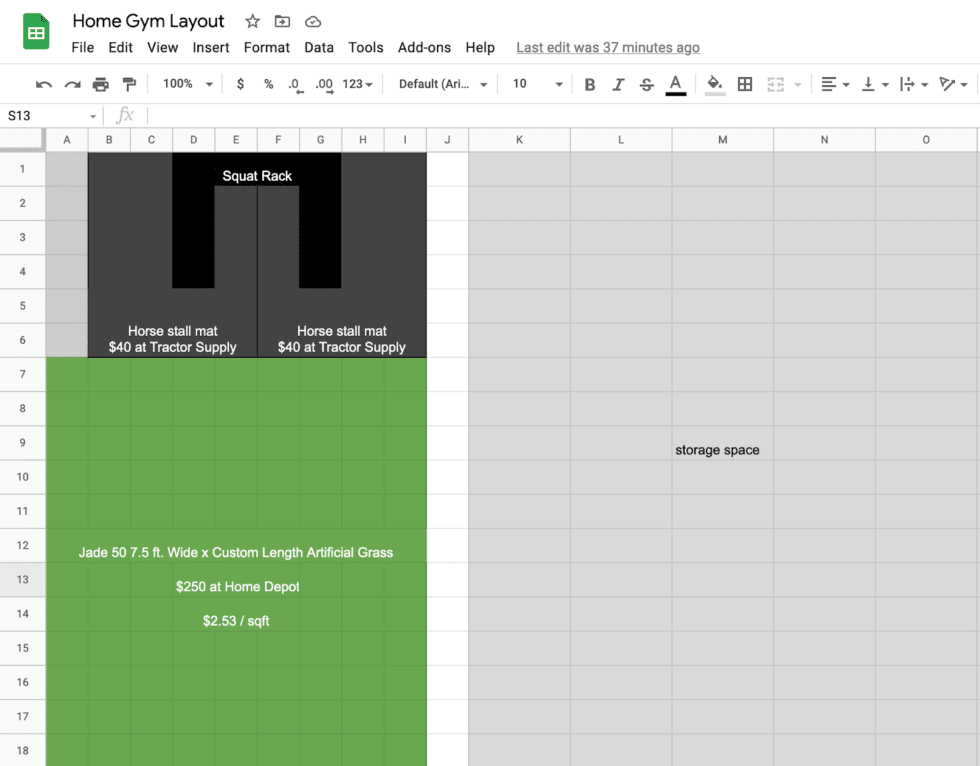This screenshot has width=980, height=766.
Task: Select the Paint format roller tool
Action: [129, 85]
